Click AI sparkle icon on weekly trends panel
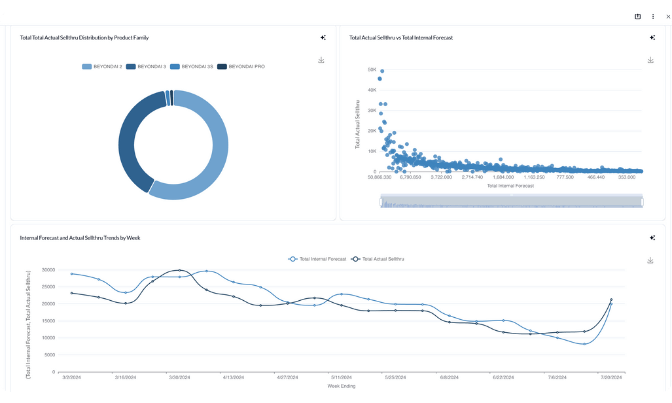Image resolution: width=672 pixels, height=403 pixels. (652, 238)
